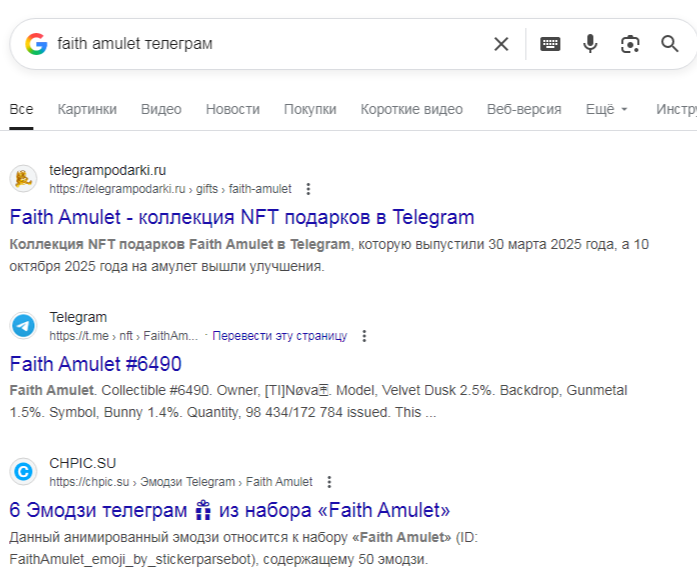
Task: Open the Короткие видео tab
Action: click(411, 109)
